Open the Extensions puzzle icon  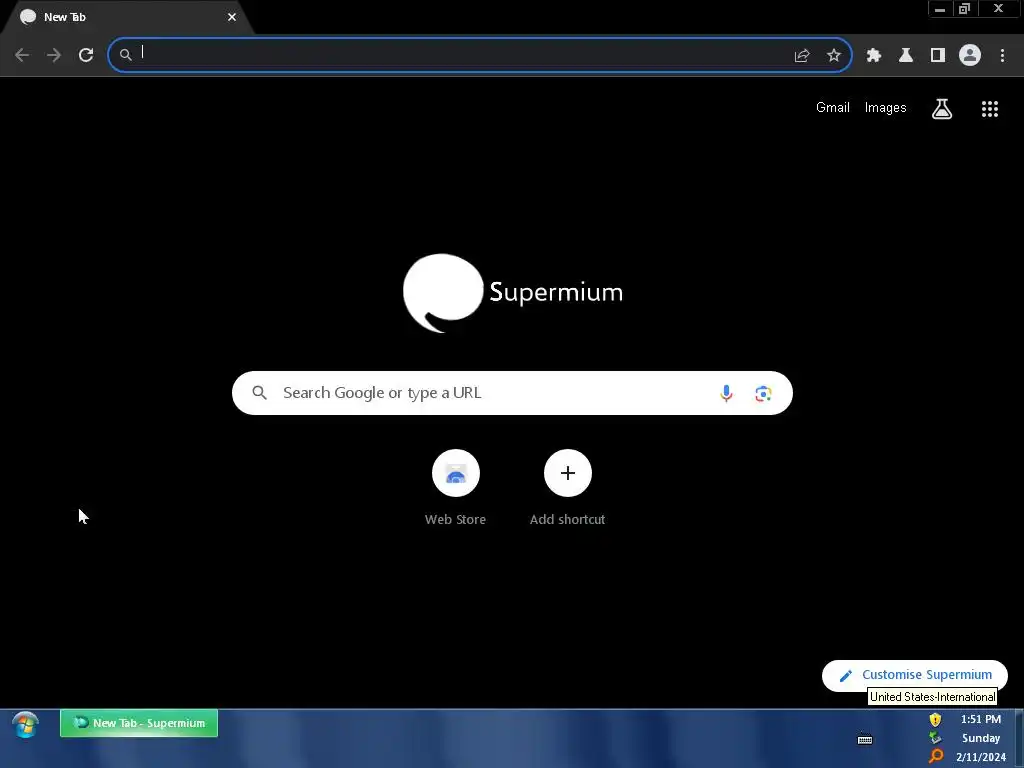click(874, 56)
